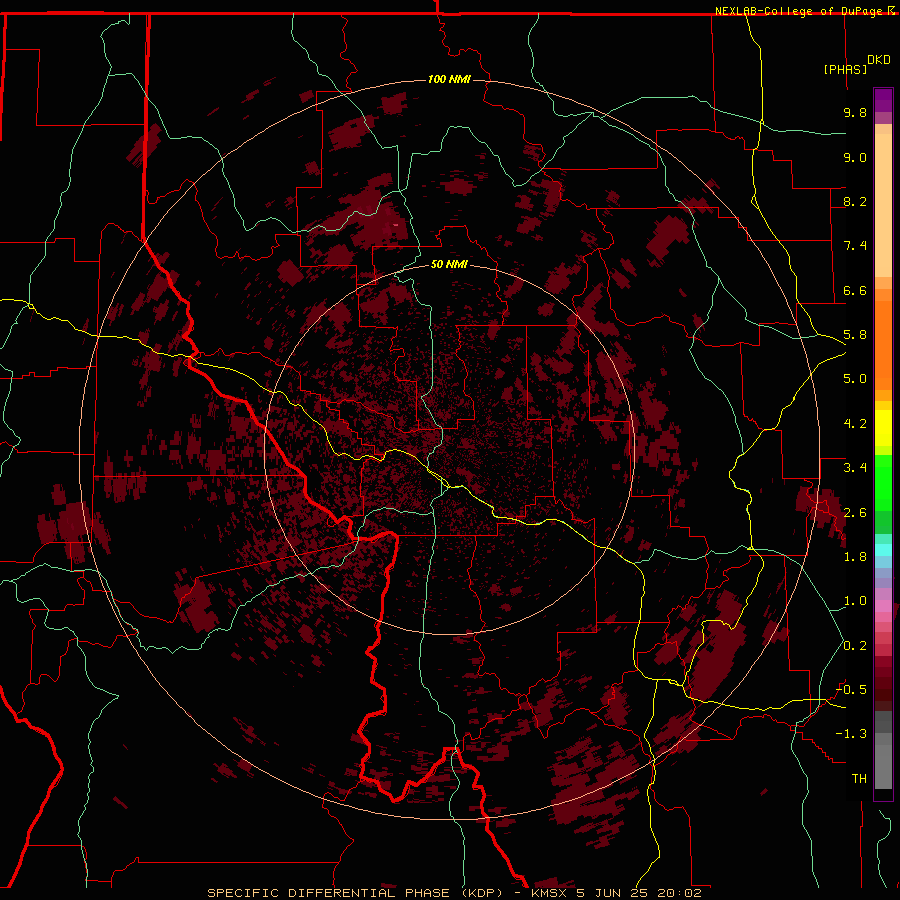The height and width of the screenshot is (900, 900).
Task: Click the -0.5 scale value
Action: [x=851, y=690]
